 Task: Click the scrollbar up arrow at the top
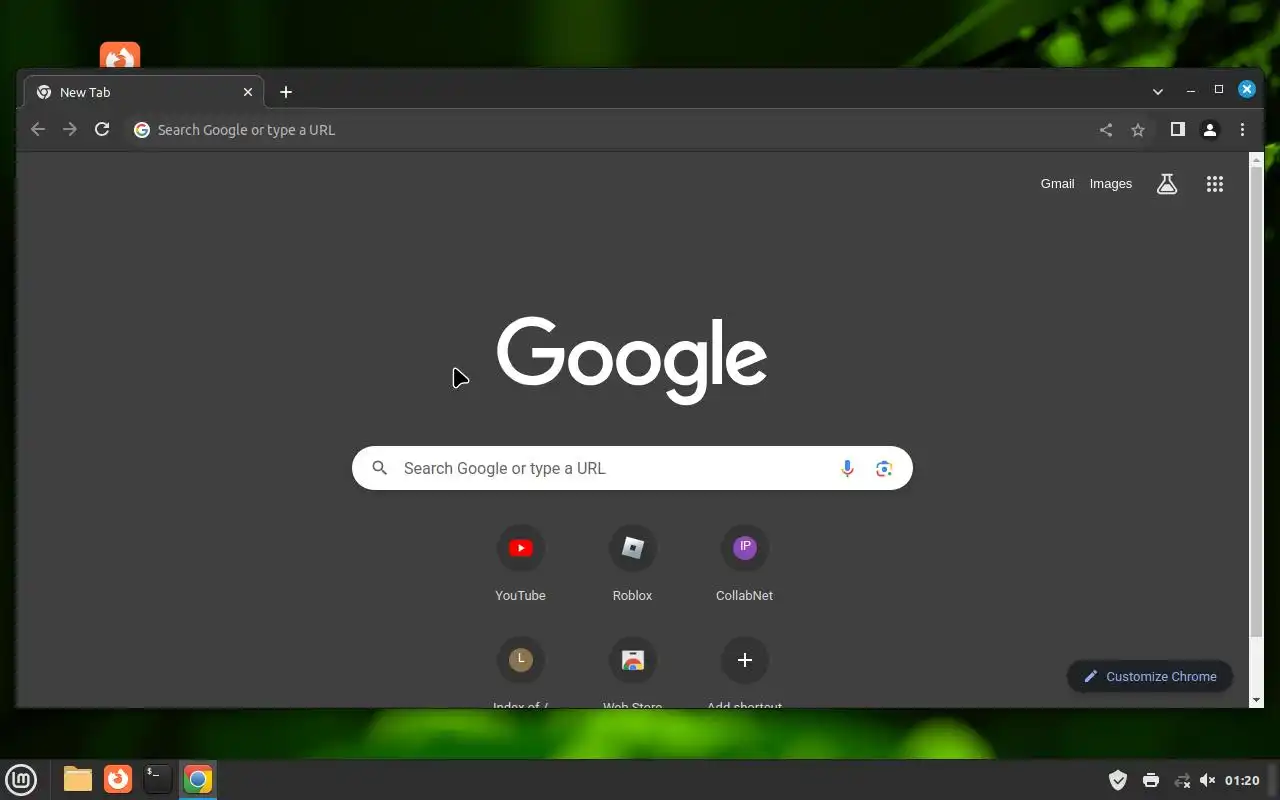(x=1257, y=160)
